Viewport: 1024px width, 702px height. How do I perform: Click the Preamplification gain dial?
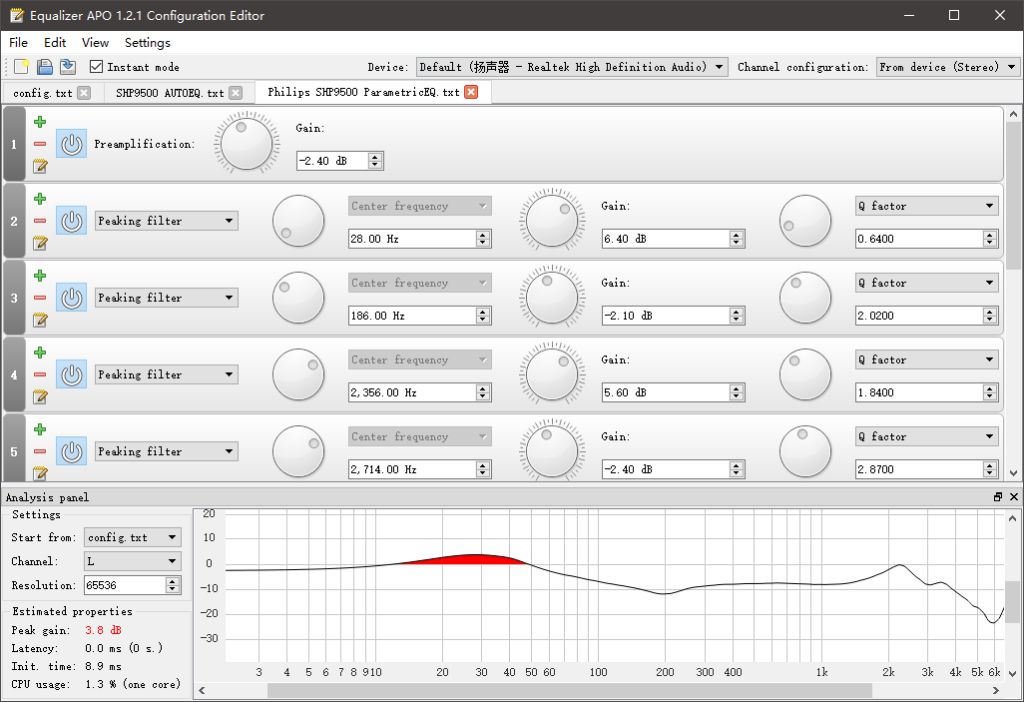coord(247,143)
